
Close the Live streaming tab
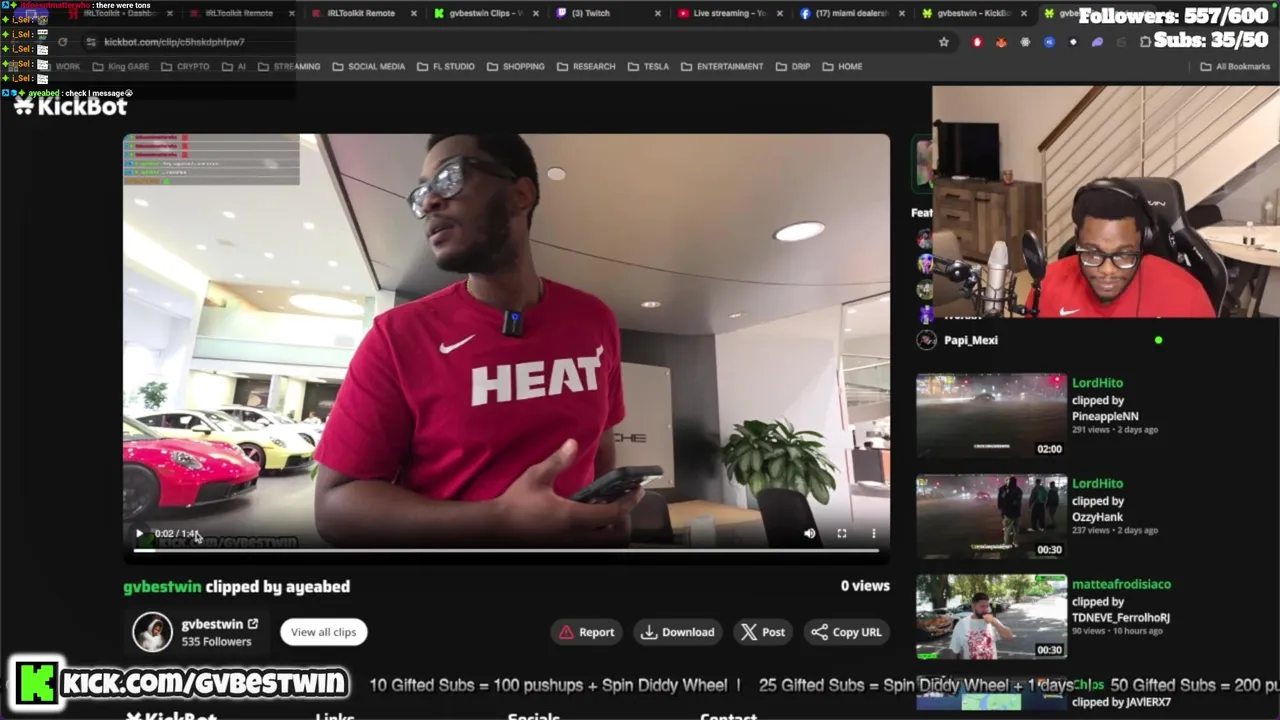(780, 13)
